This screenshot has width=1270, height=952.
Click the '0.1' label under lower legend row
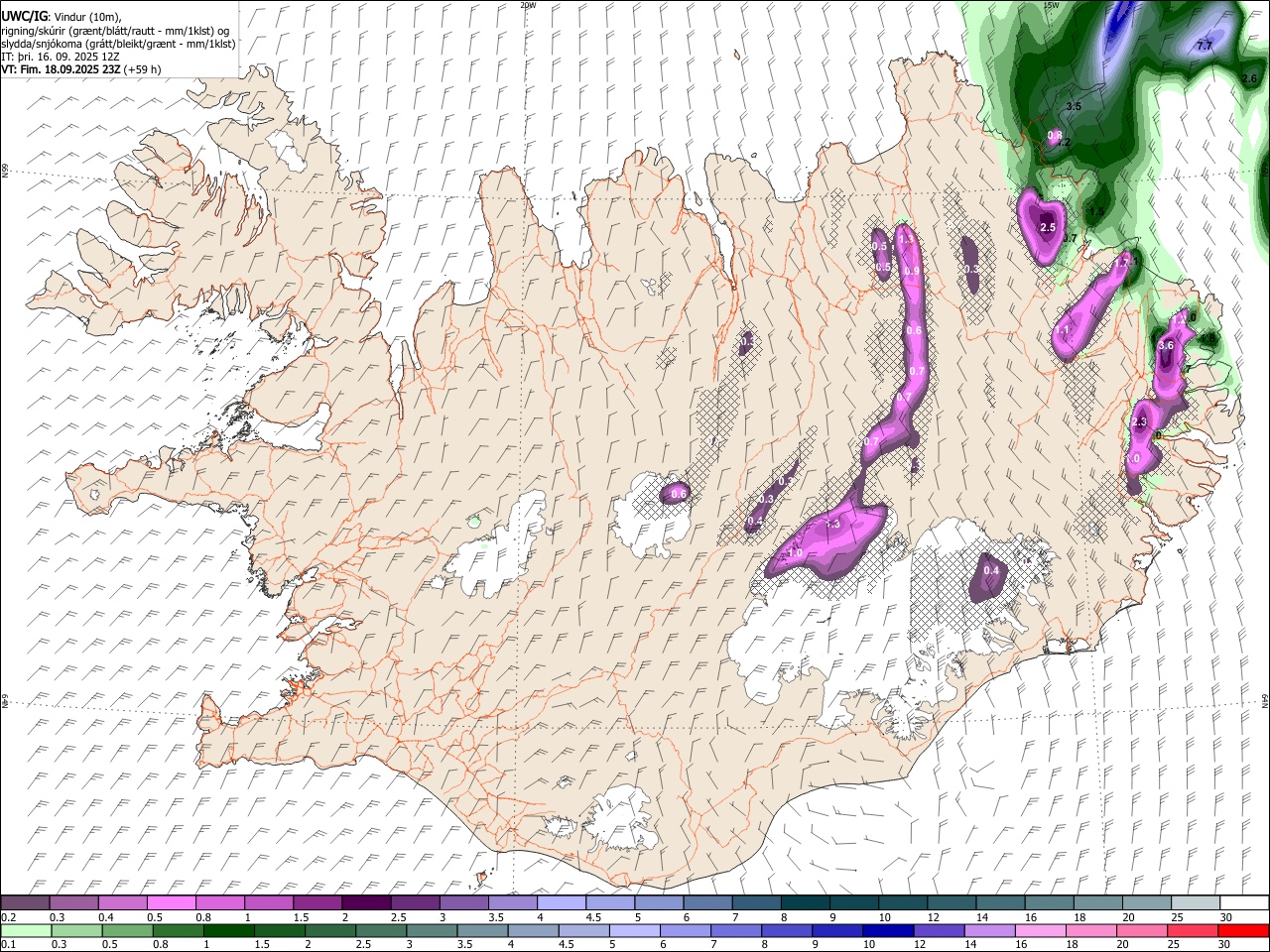[x=8, y=945]
